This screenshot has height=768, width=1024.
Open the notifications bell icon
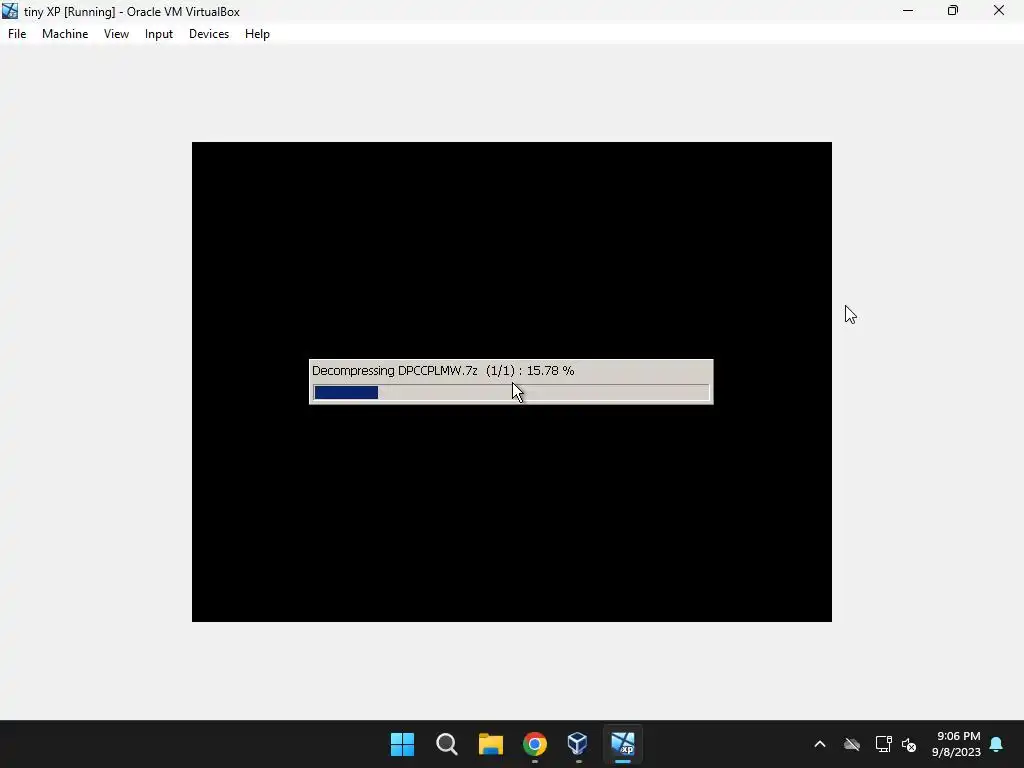click(x=996, y=744)
